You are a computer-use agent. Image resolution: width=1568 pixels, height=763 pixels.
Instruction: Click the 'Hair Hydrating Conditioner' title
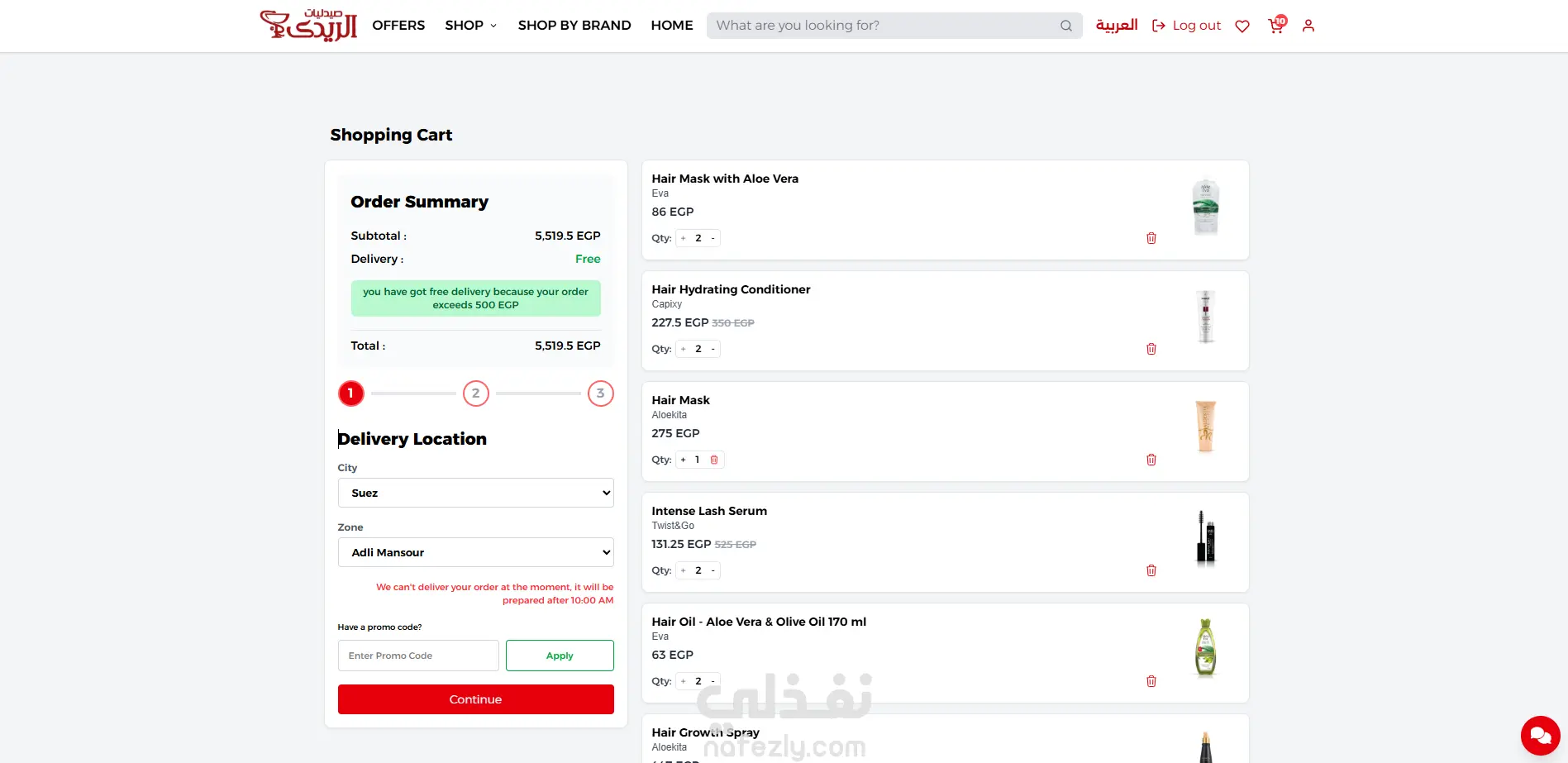click(731, 289)
